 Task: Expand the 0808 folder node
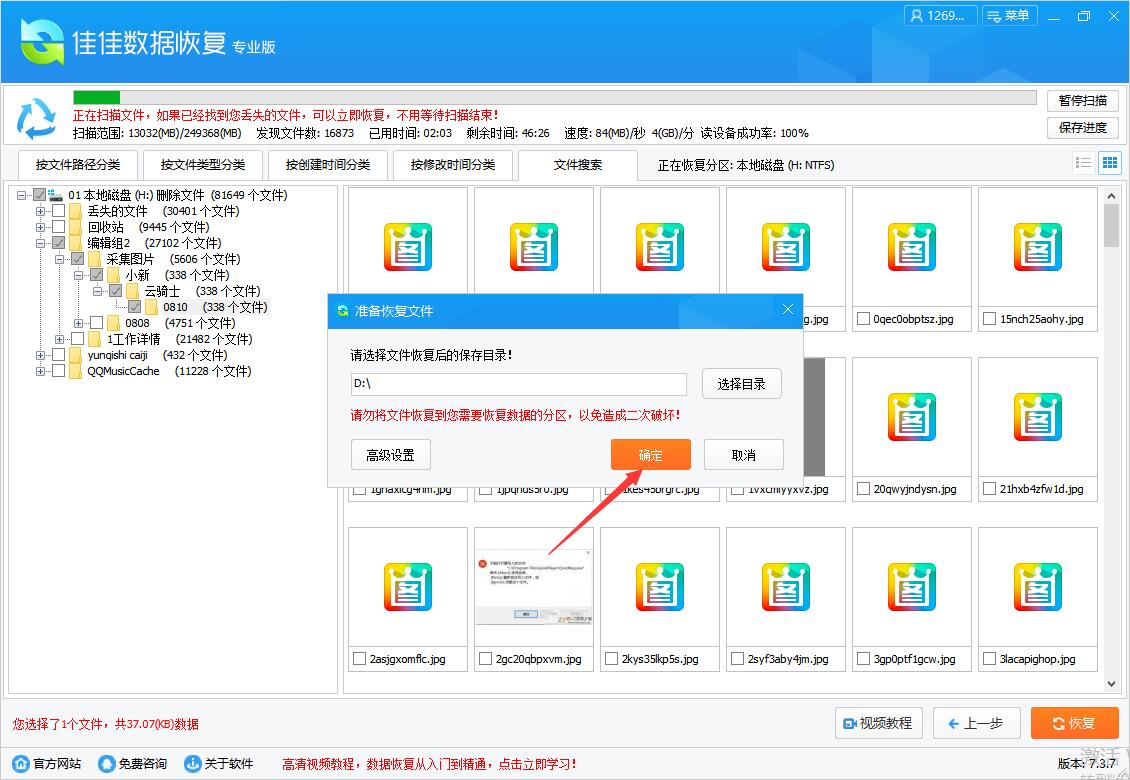click(x=79, y=323)
